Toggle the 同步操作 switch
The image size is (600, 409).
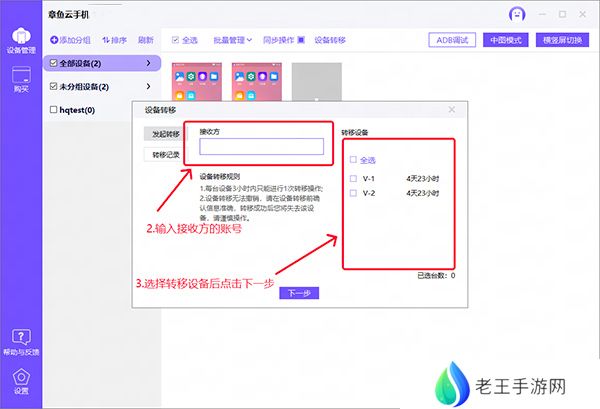pyautogui.click(x=301, y=40)
